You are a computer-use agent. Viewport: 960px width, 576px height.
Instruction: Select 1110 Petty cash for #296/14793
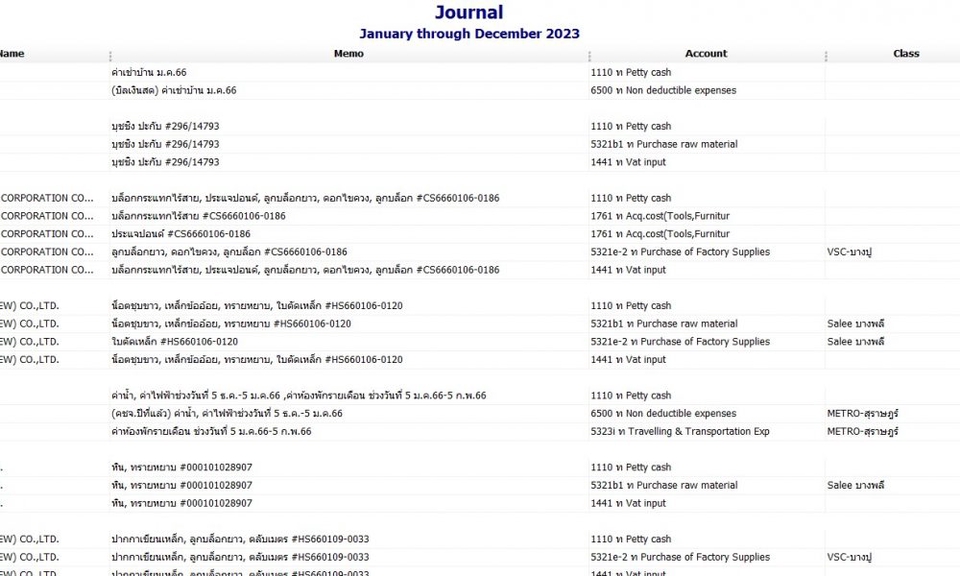tap(631, 126)
